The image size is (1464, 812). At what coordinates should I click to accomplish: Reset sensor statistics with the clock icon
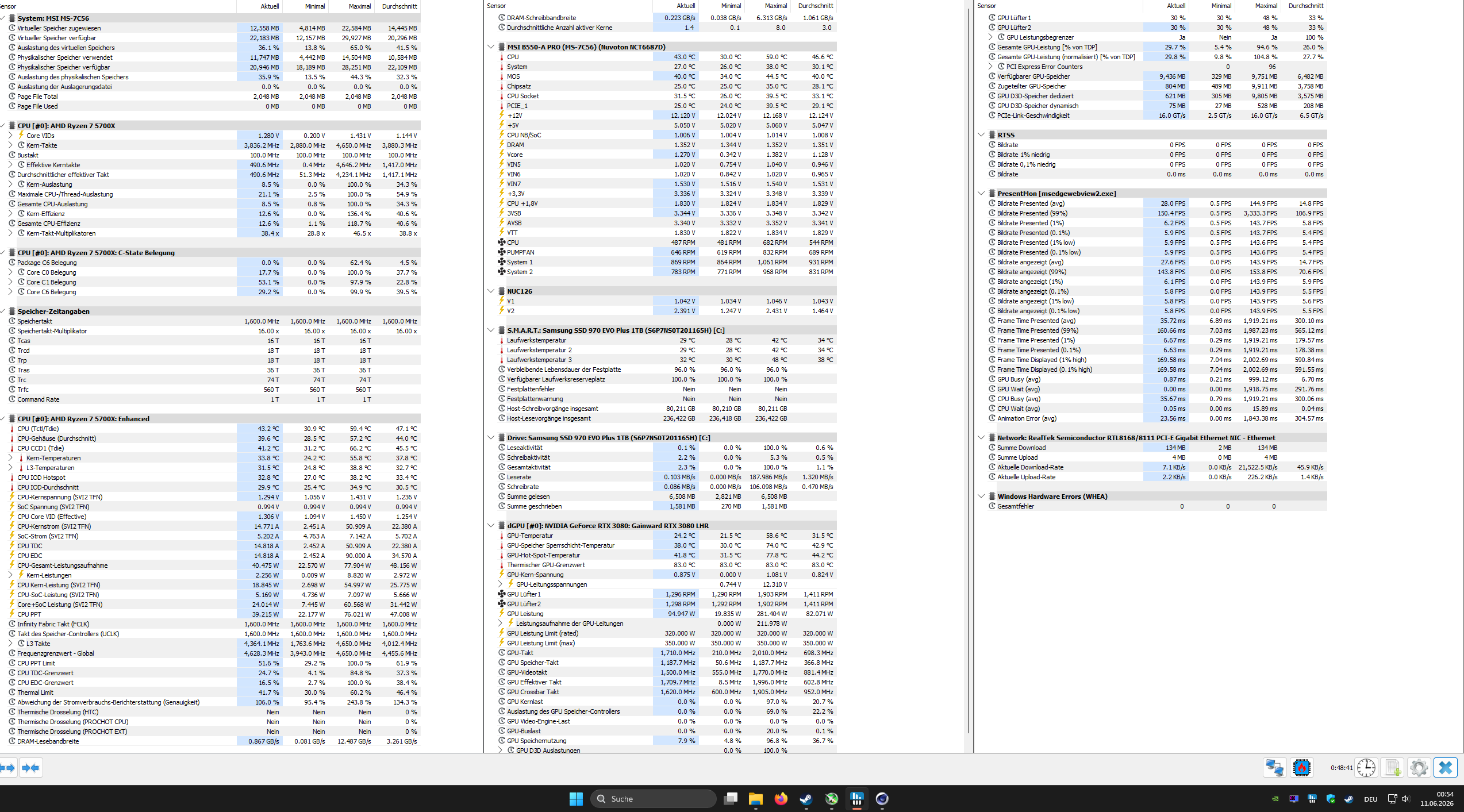tap(1366, 768)
